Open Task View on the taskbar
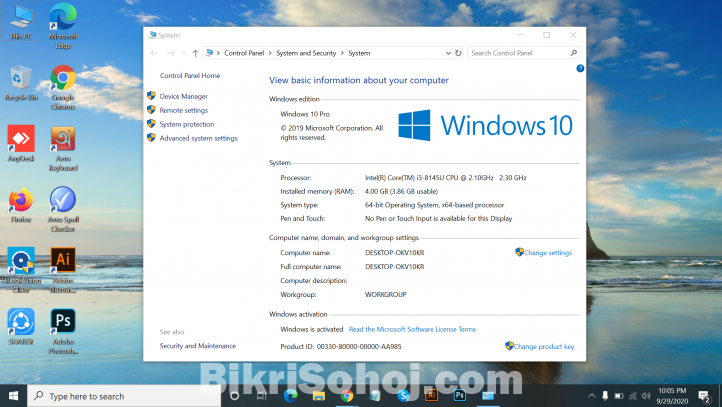The height and width of the screenshot is (407, 722). (x=262, y=396)
